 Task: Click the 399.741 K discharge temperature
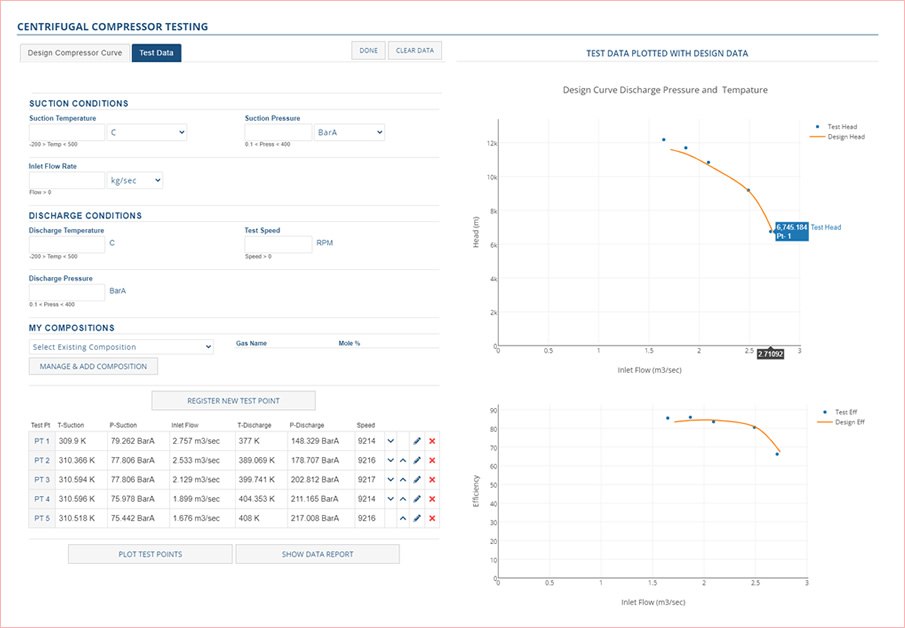256,480
